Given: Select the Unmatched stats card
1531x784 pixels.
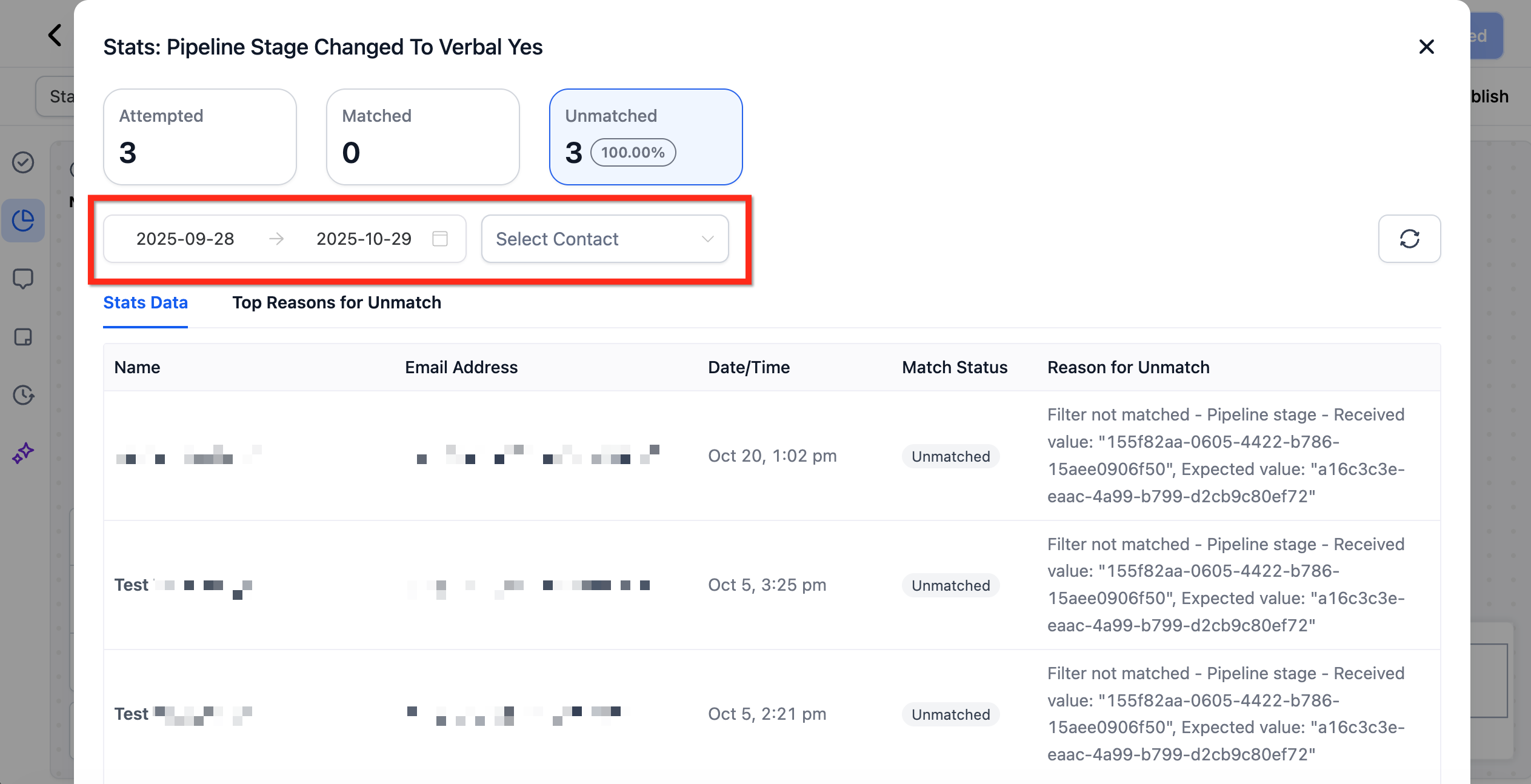Looking at the screenshot, I should 645,137.
